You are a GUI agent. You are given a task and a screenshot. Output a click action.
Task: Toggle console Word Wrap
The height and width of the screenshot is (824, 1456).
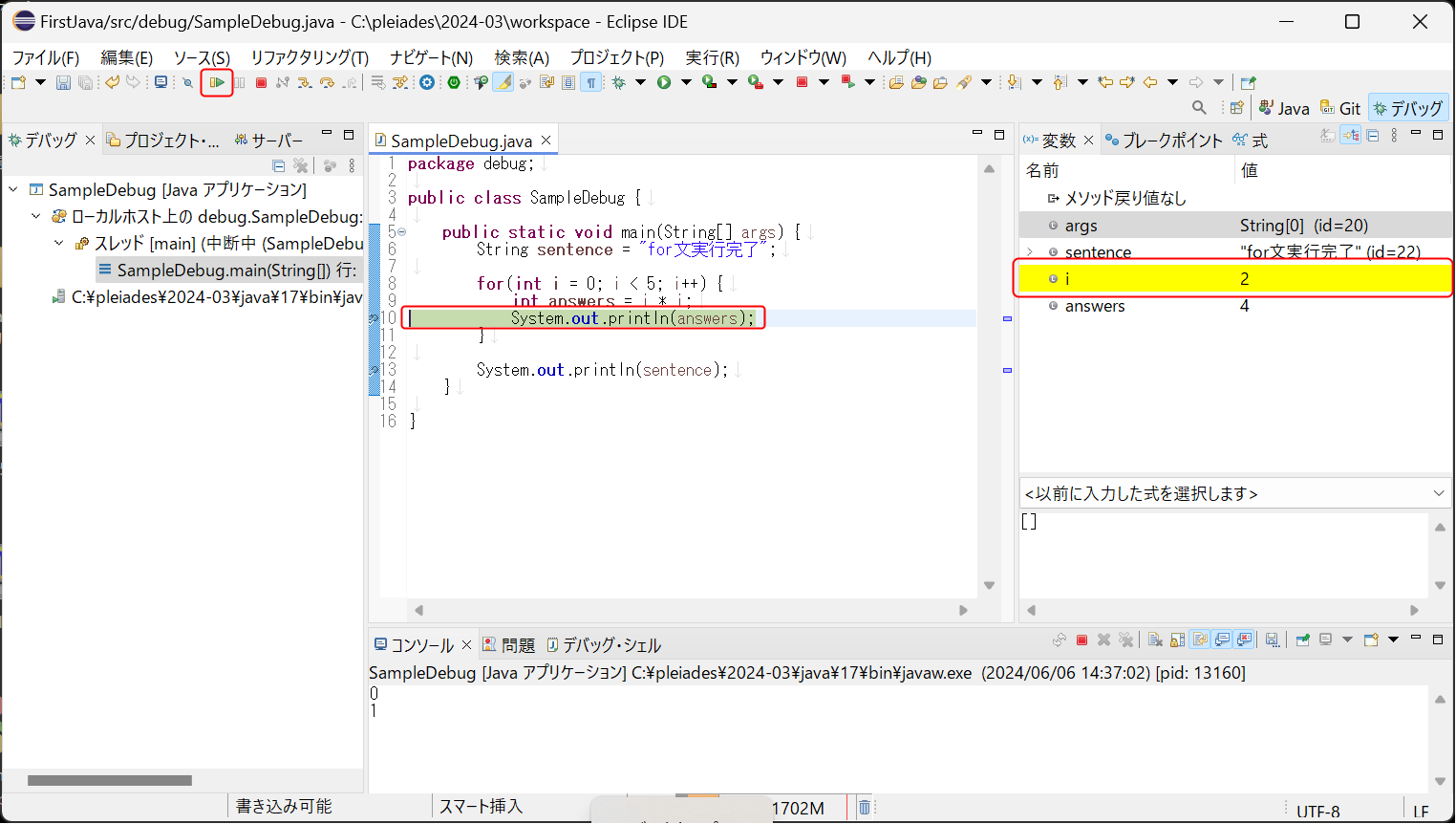pos(1200,640)
